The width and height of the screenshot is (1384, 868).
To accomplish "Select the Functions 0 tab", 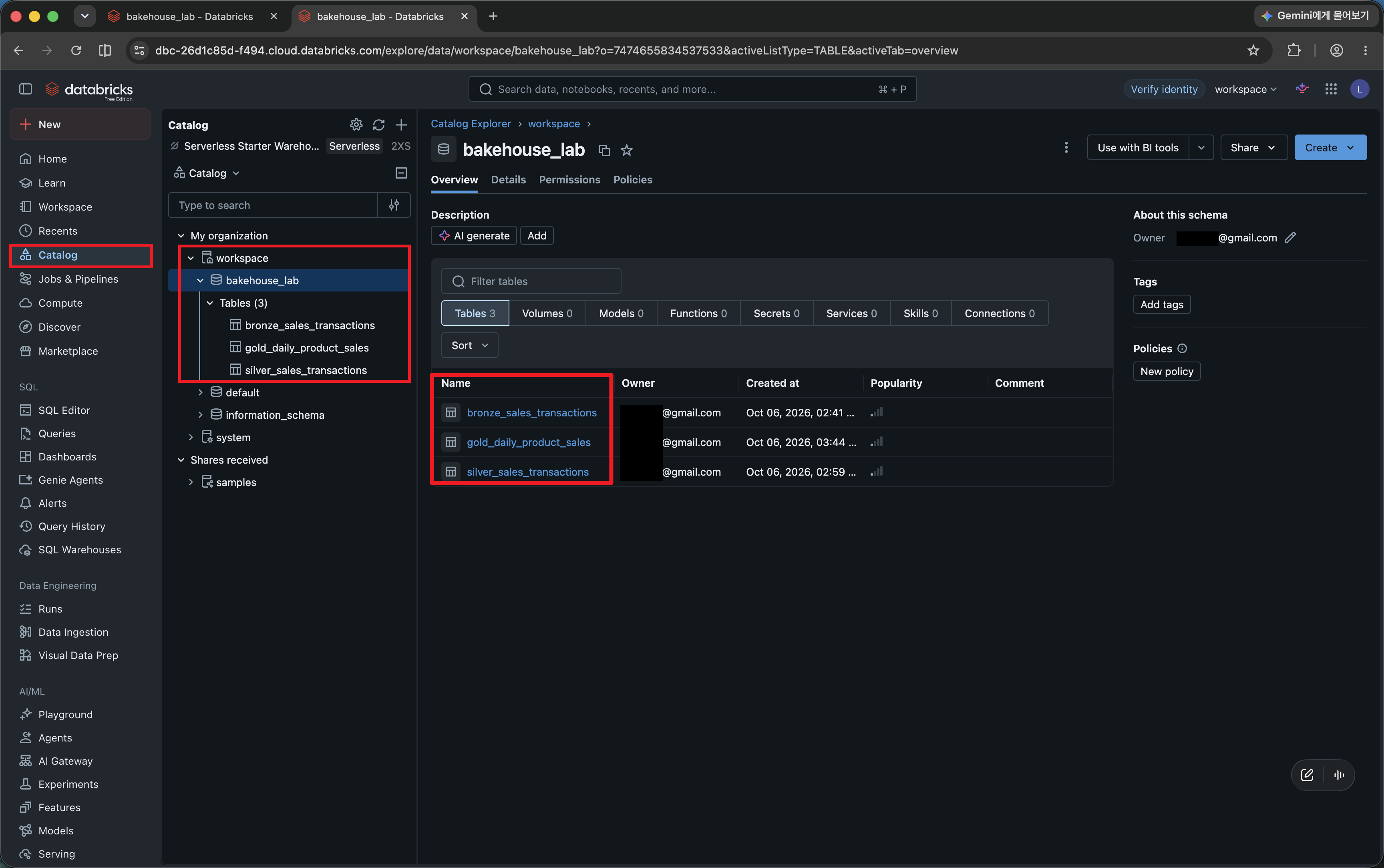I will [x=698, y=313].
